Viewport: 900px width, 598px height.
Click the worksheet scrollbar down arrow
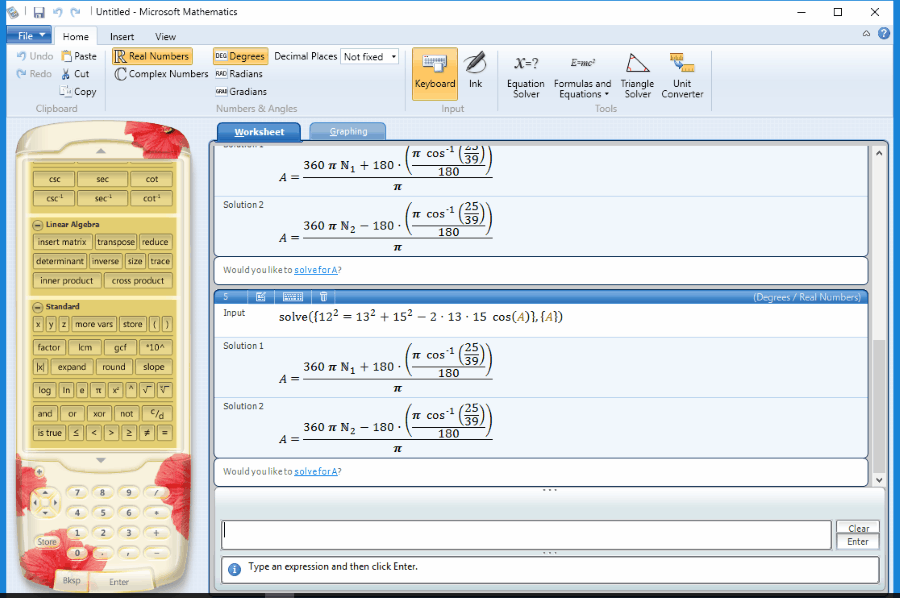(x=879, y=480)
